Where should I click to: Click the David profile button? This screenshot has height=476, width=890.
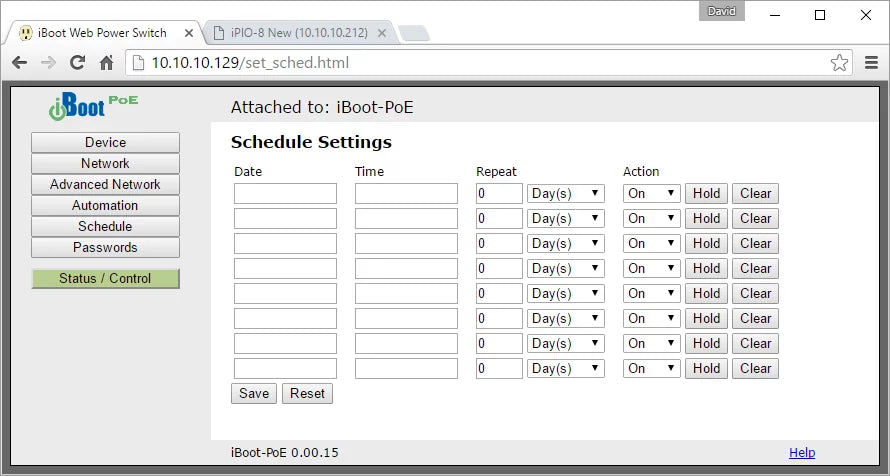point(721,11)
